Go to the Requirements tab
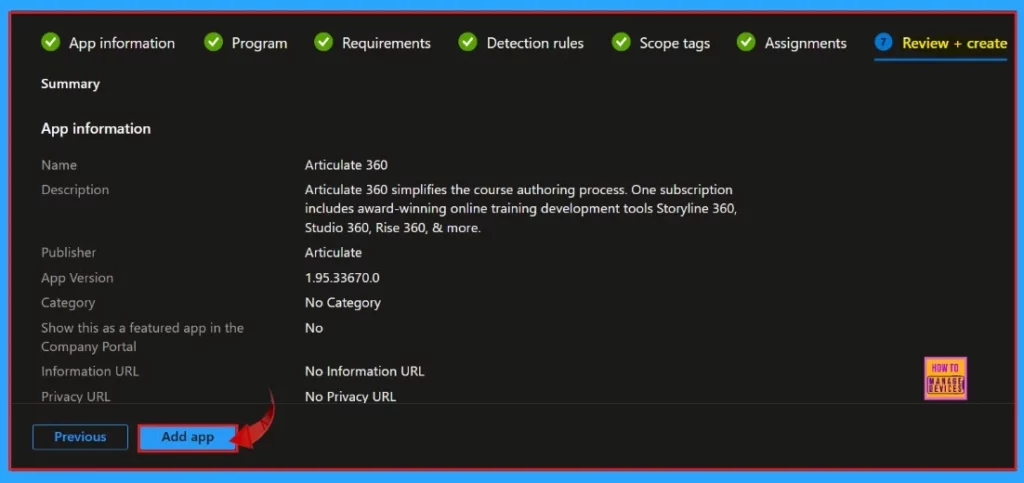 coord(386,43)
